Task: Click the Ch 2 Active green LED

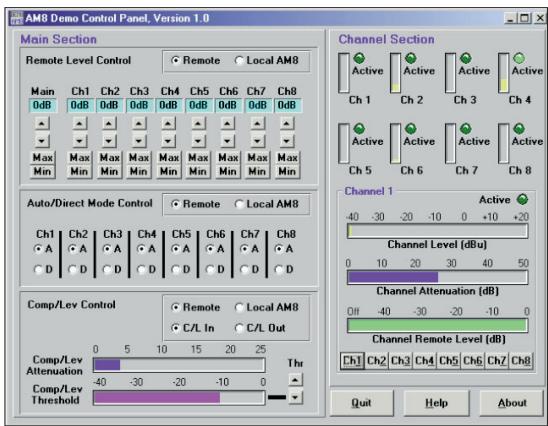Action: 411,58
